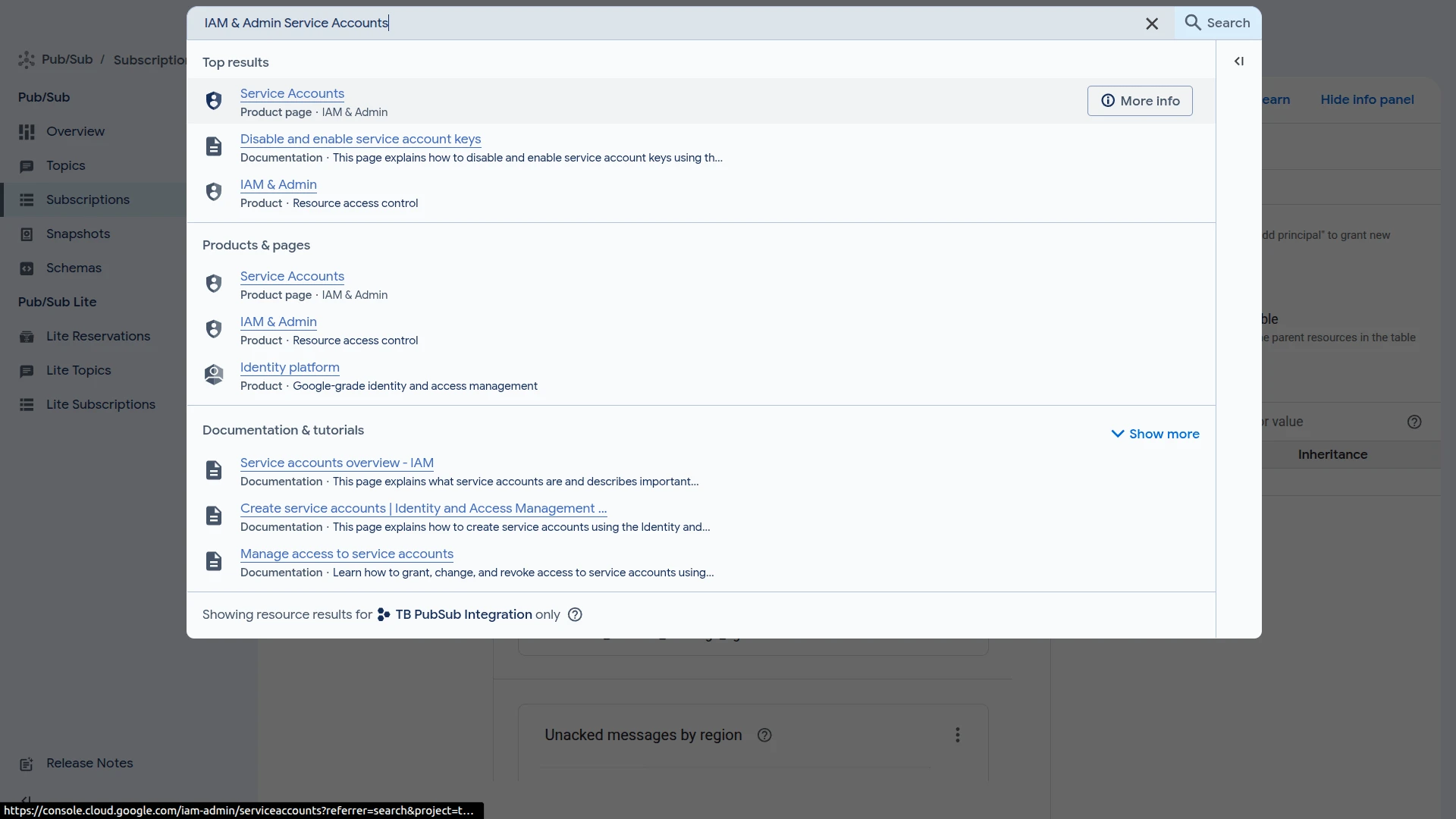Open Lite Subscriptions in sidebar
Screen dimensions: 1456x819
point(100,404)
